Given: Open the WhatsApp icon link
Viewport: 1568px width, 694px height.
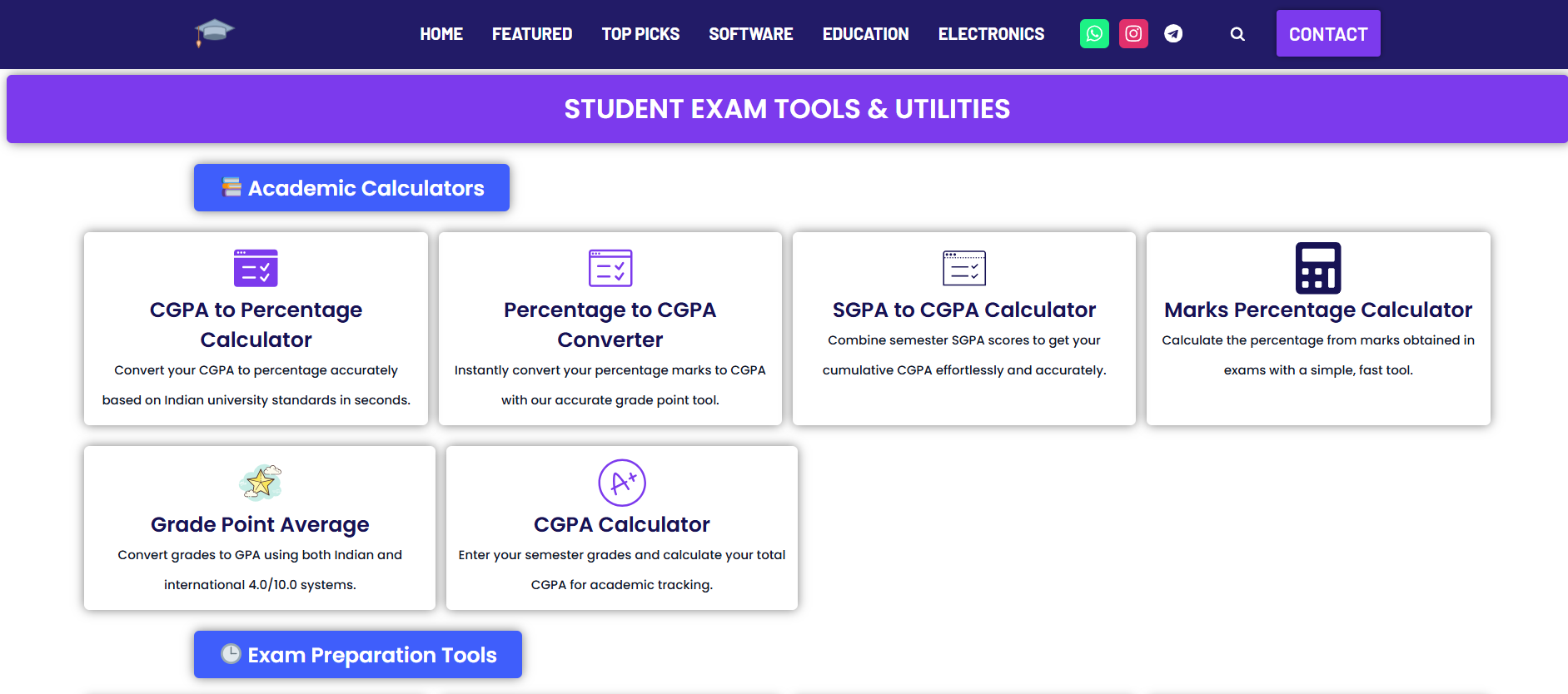Looking at the screenshot, I should coord(1094,34).
